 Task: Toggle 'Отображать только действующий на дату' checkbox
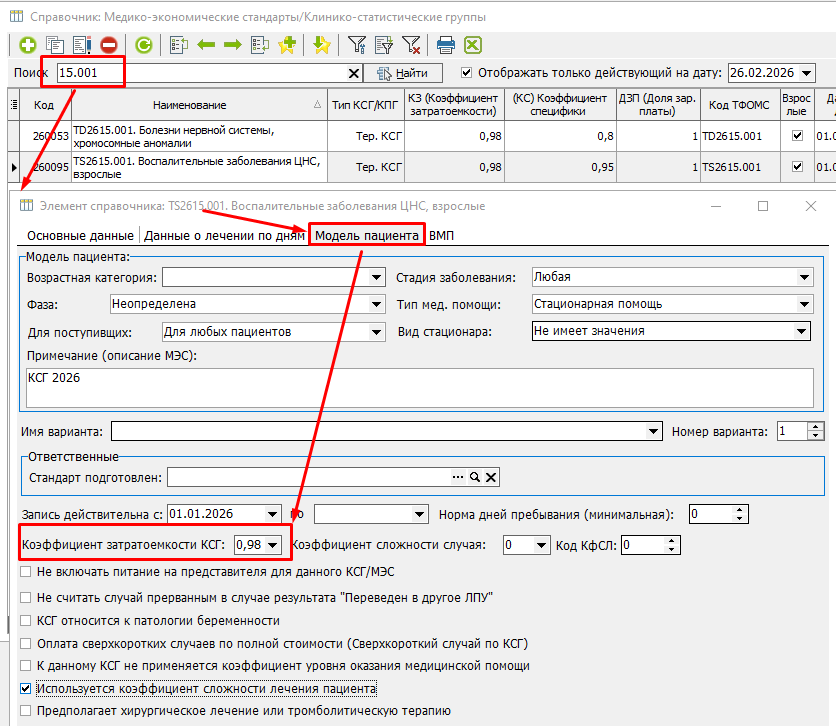tap(467, 72)
